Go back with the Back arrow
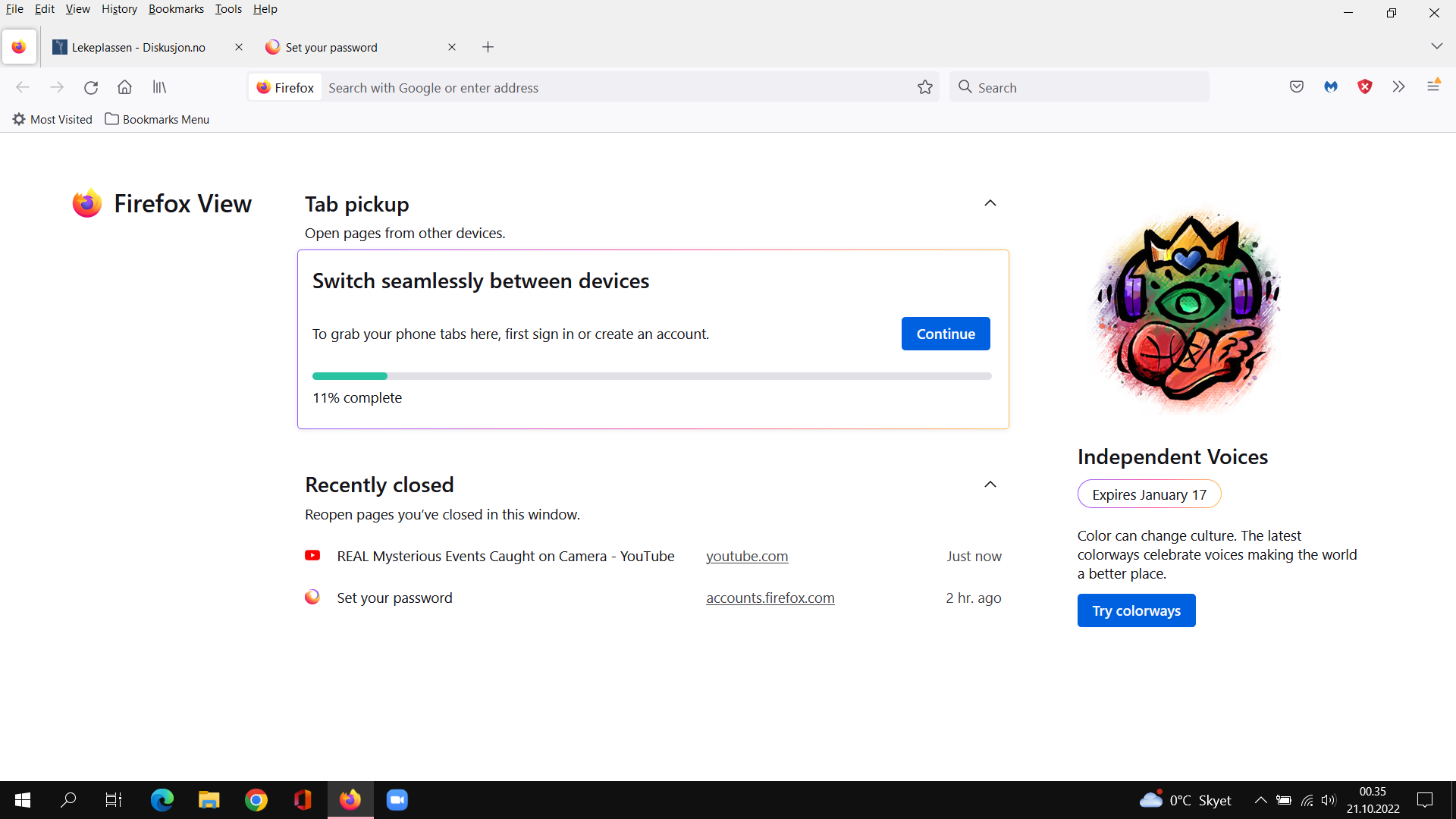The image size is (1456, 819). point(23,87)
